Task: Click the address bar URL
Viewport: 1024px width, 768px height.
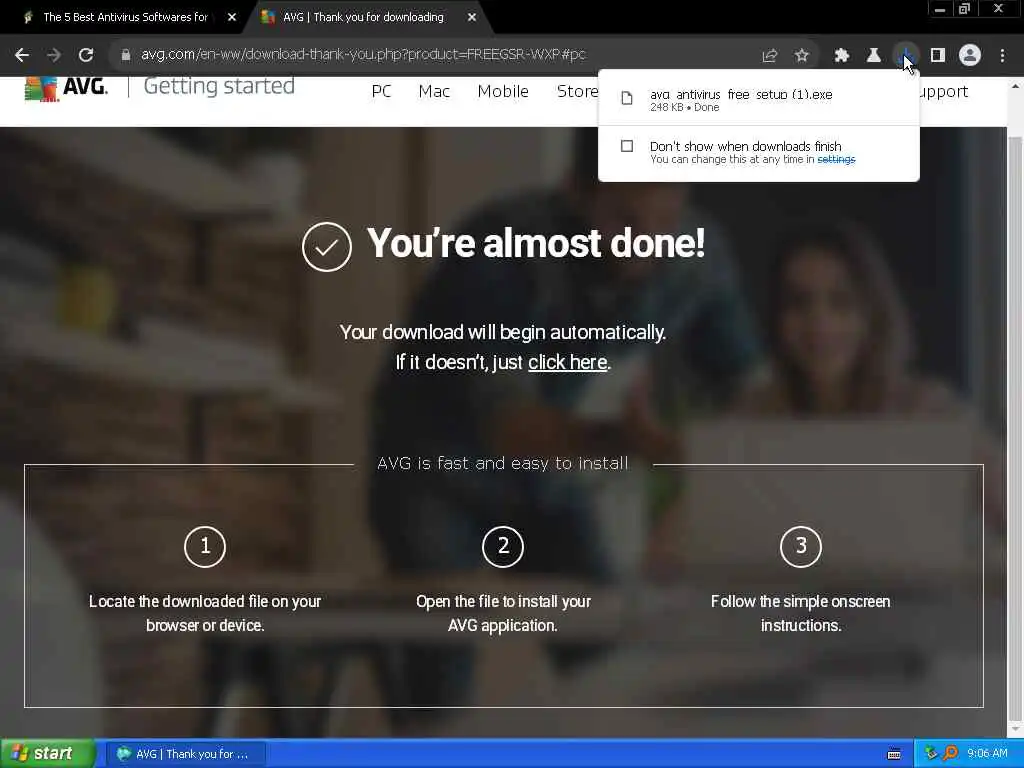Action: (363, 55)
